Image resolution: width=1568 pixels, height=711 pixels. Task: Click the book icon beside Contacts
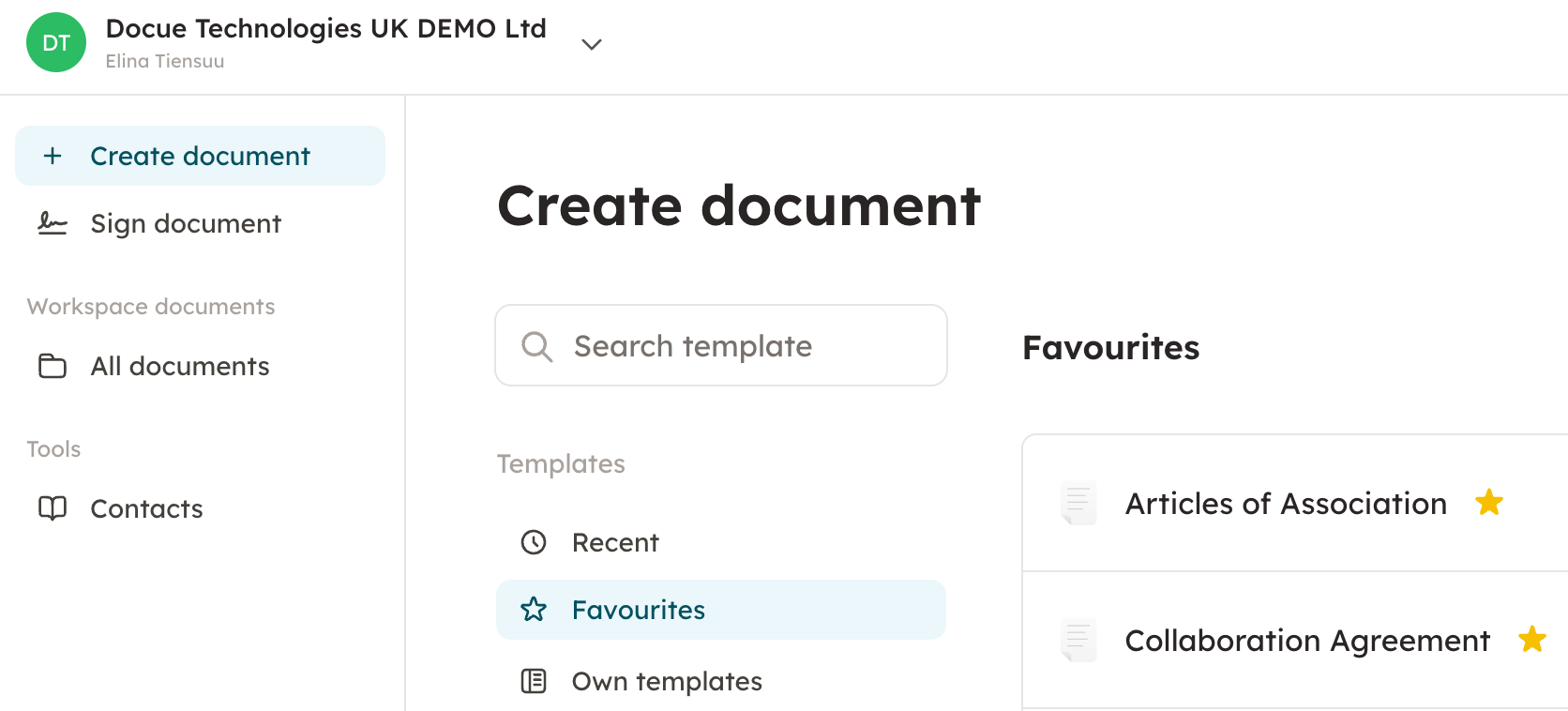pos(53,508)
